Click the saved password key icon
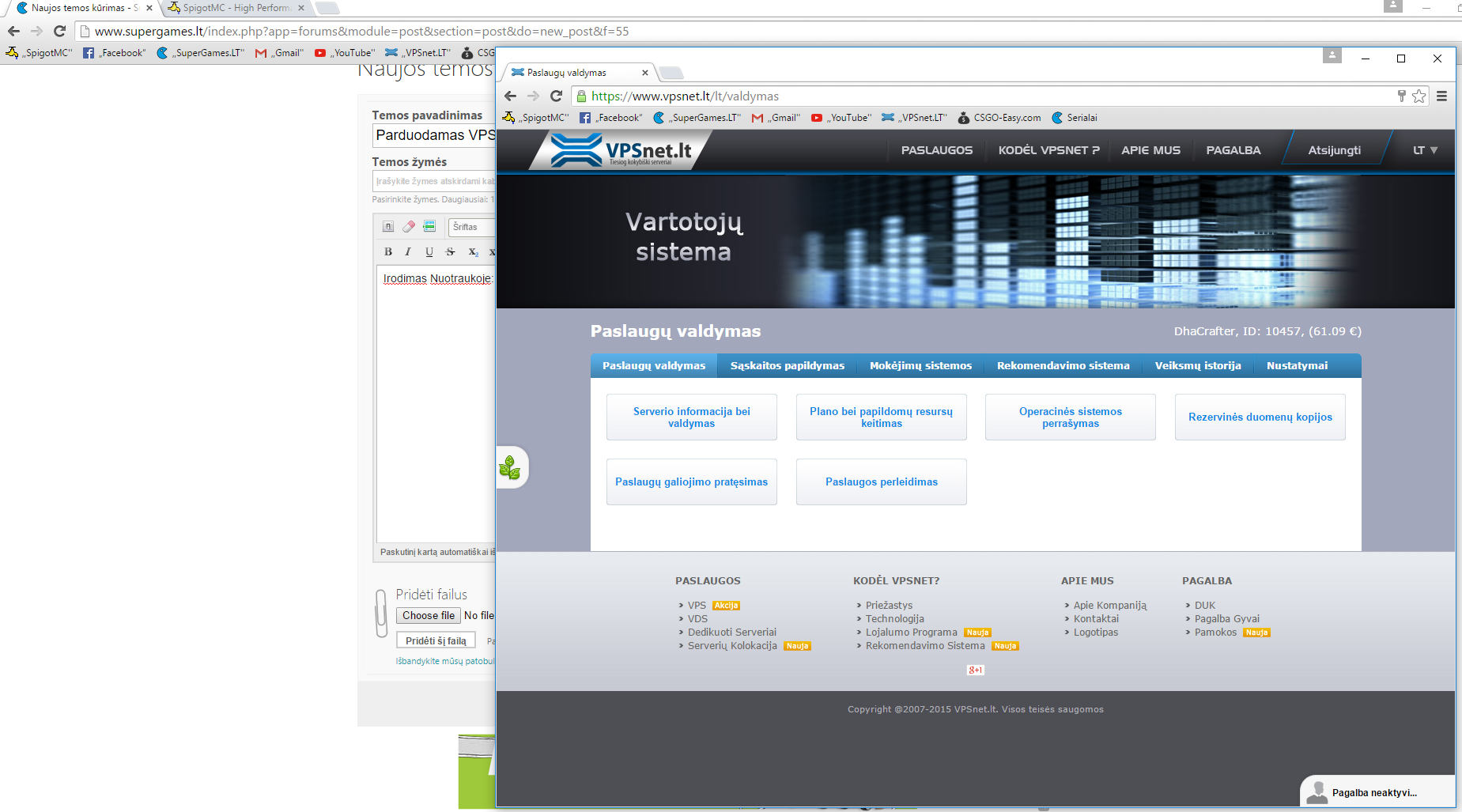Image resolution: width=1462 pixels, height=812 pixels. [1402, 96]
